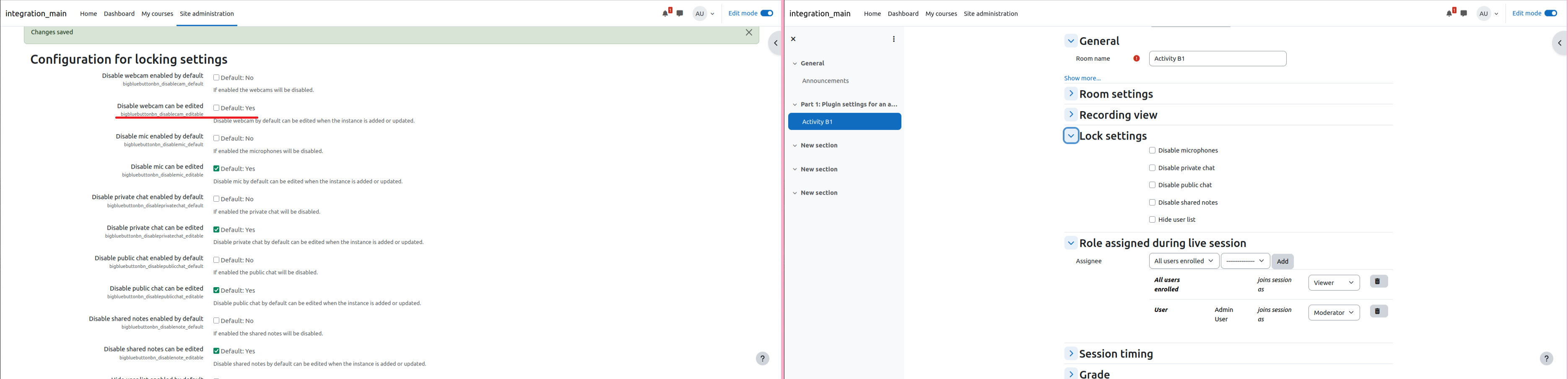Open messaging chat icon in left window
This screenshot has height=379, width=1568.
[x=680, y=13]
